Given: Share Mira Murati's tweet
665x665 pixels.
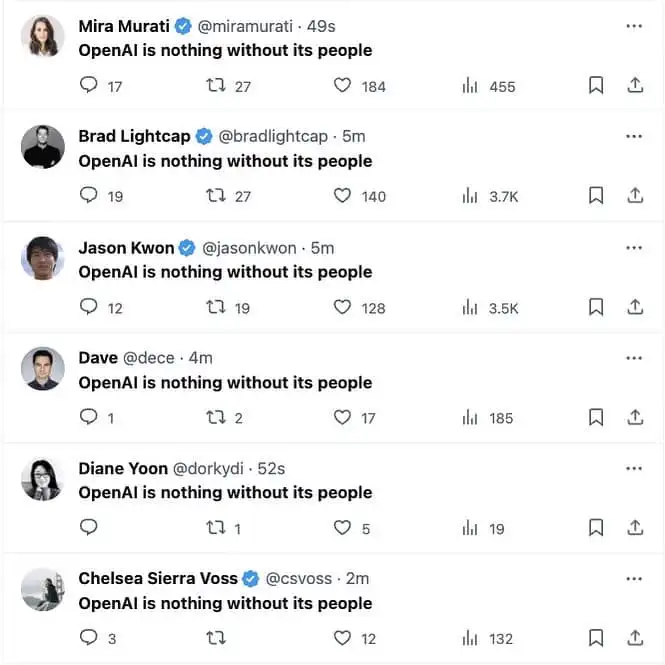Looking at the screenshot, I should (x=635, y=86).
